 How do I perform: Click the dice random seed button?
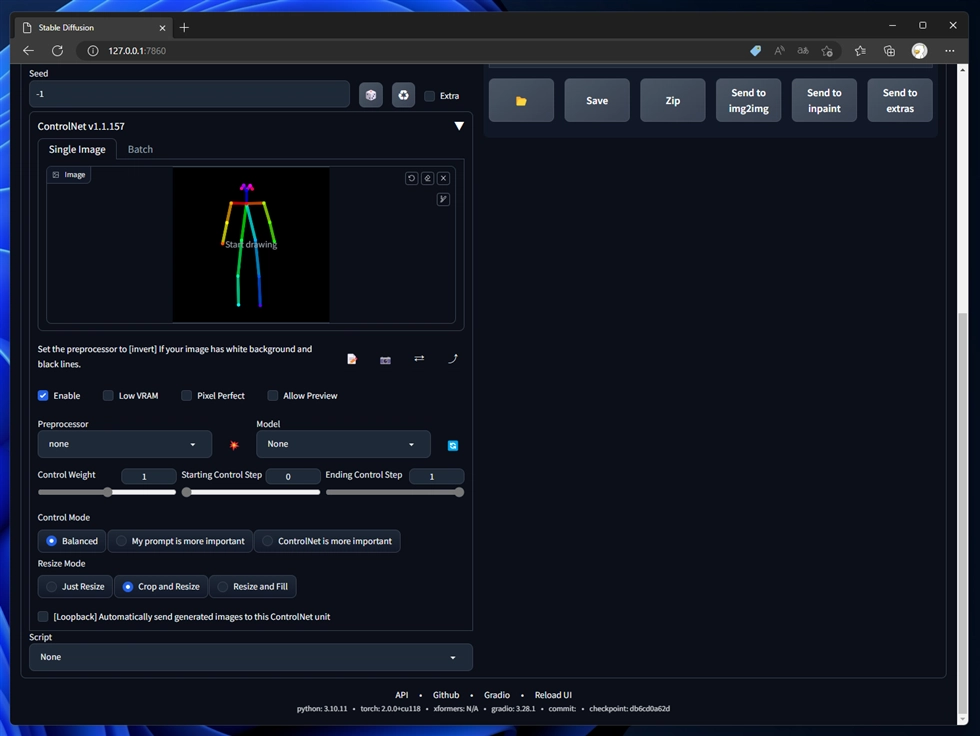371,95
